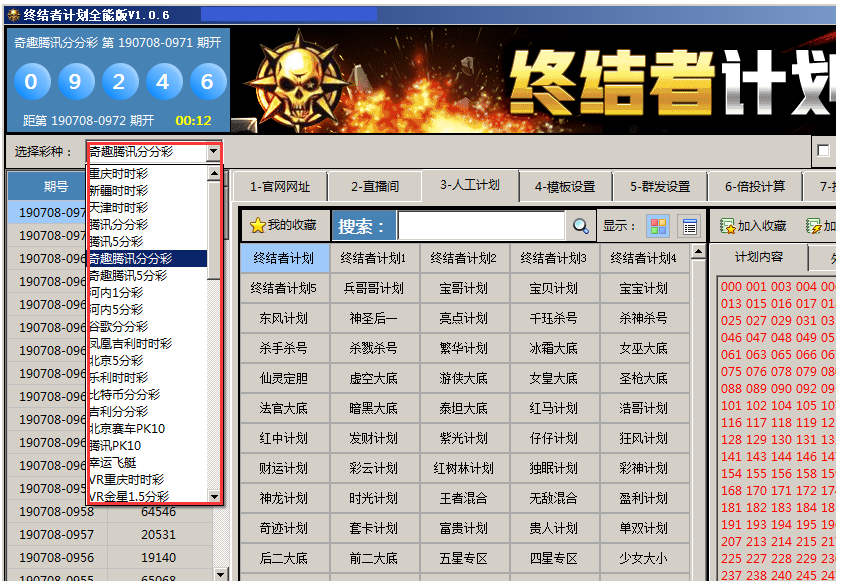Select the 兵哥哥计划 plan button
Image resolution: width=842 pixels, height=586 pixels.
click(375, 288)
